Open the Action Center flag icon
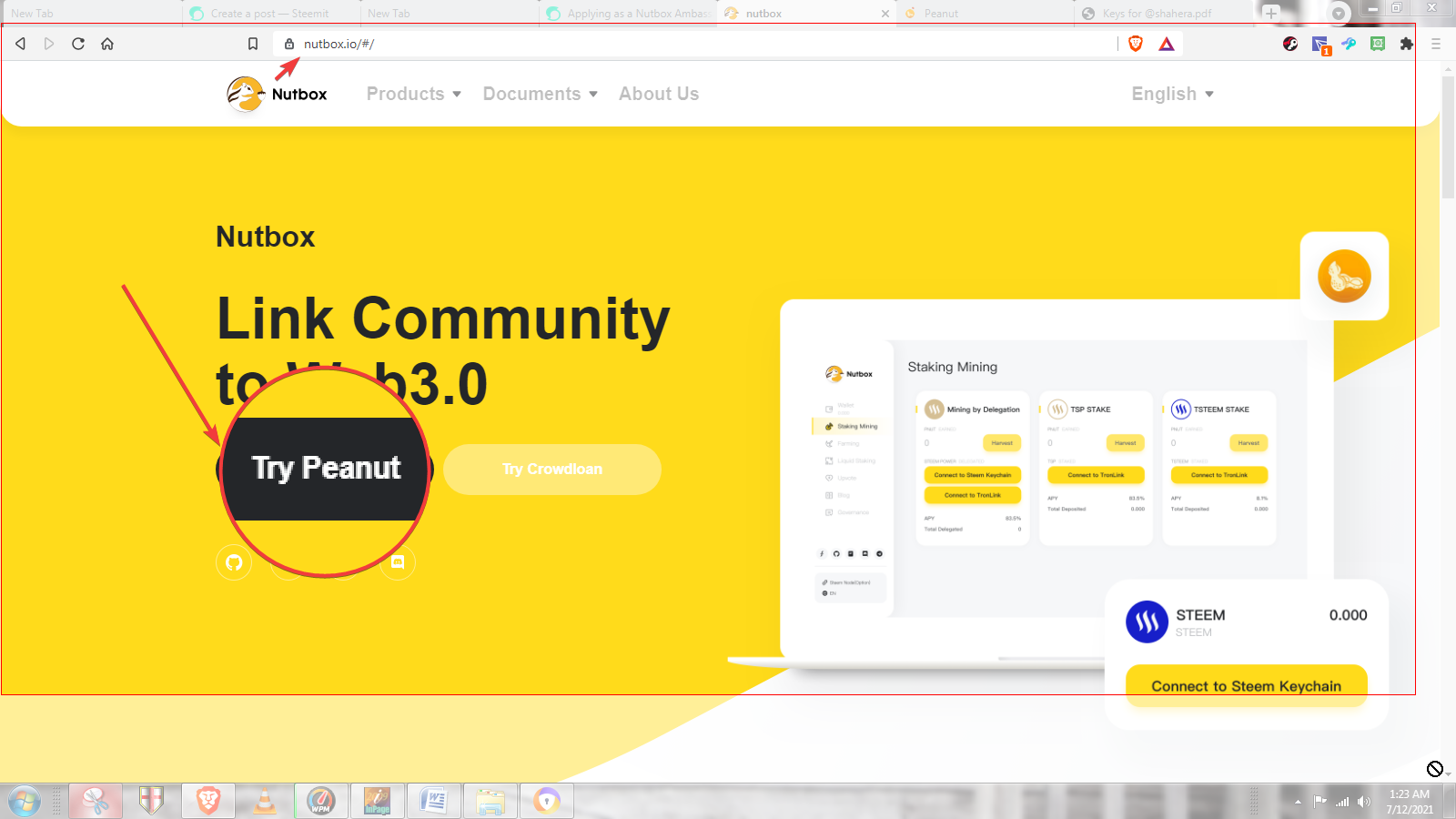1456x819 pixels. point(1320,802)
